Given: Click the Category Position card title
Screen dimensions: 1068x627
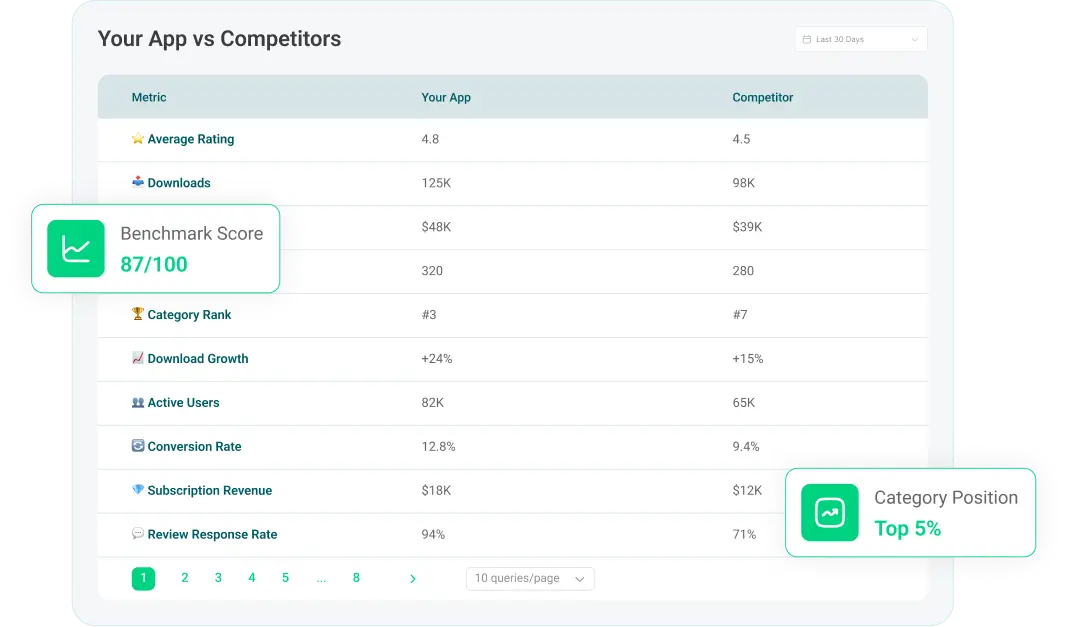Looking at the screenshot, I should point(946,498).
